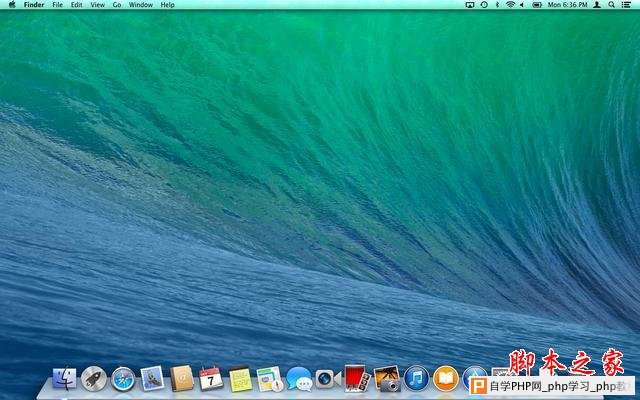Open Finder from the Dock
Image resolution: width=640 pixels, height=400 pixels.
[x=64, y=379]
